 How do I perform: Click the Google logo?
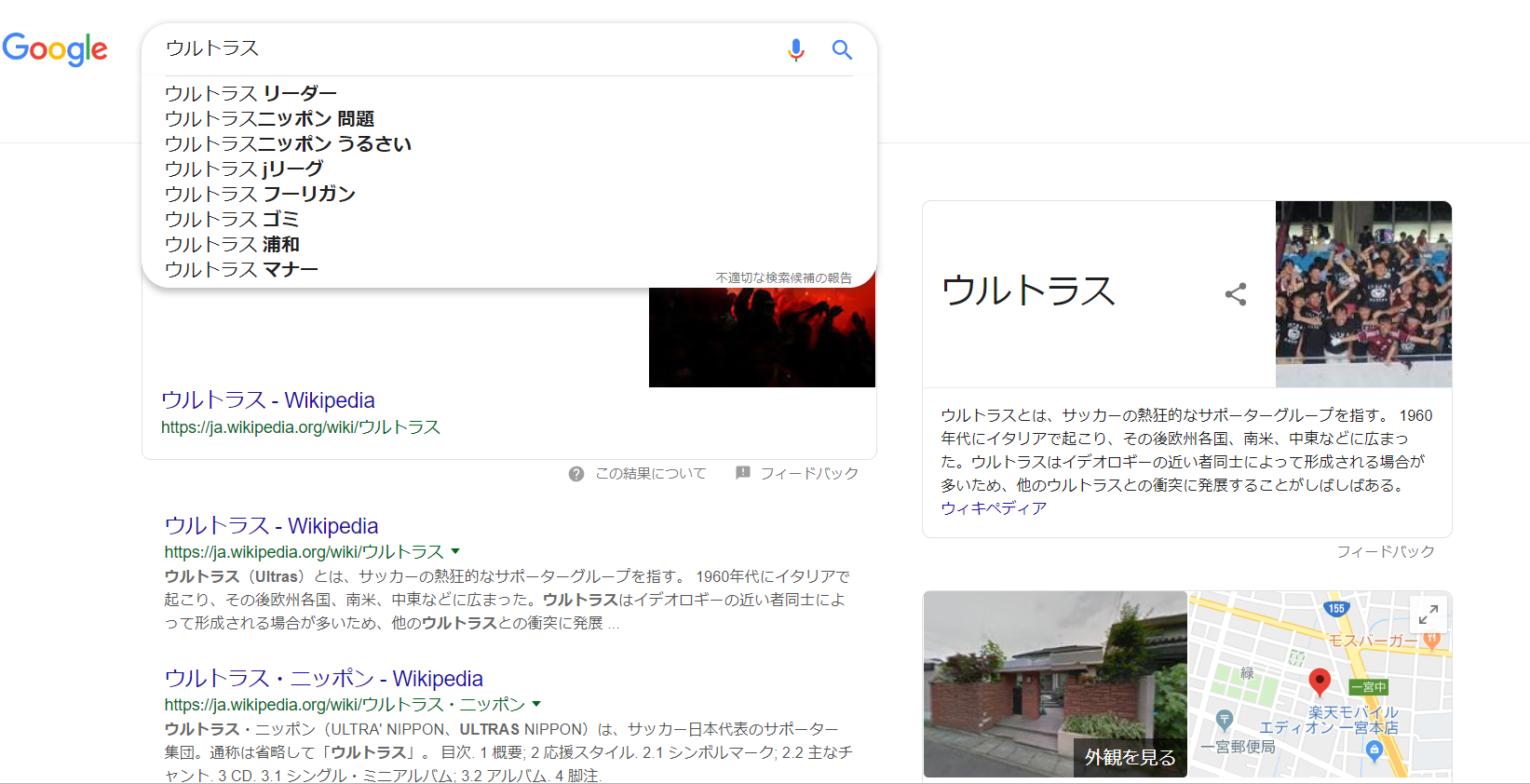tap(55, 49)
